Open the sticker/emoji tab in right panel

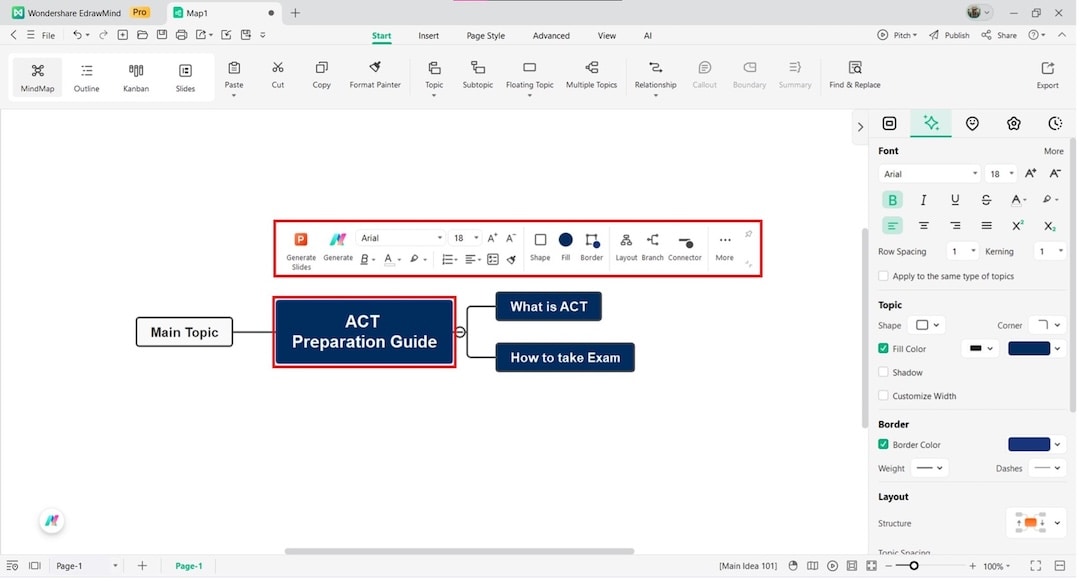click(972, 123)
